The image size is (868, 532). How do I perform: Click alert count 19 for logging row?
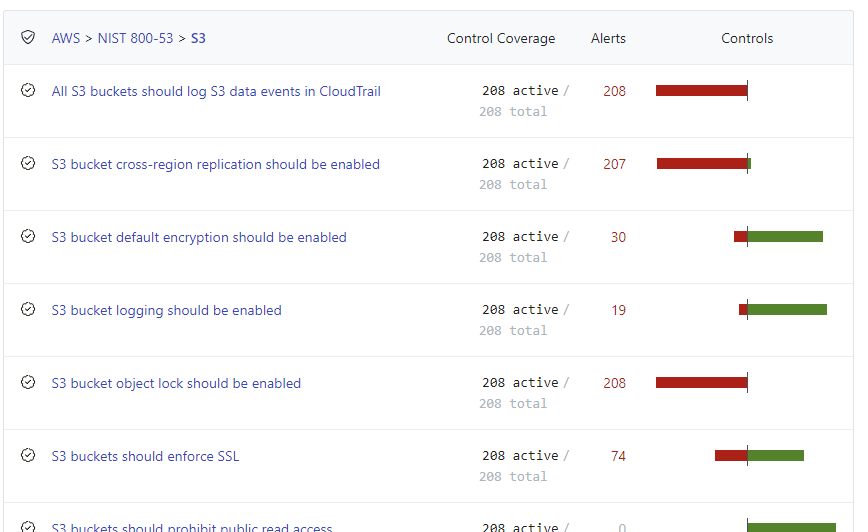[x=618, y=311]
